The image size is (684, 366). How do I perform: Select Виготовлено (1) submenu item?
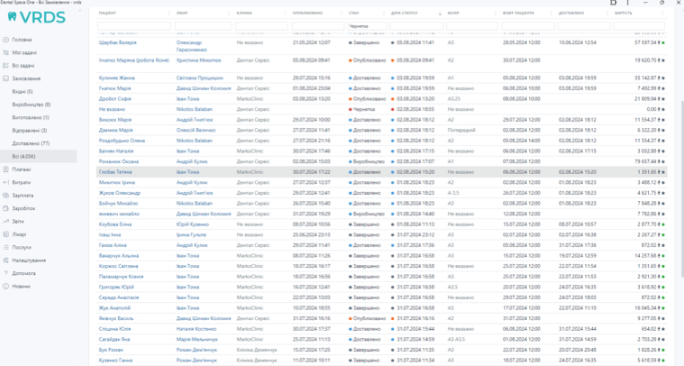(31, 117)
